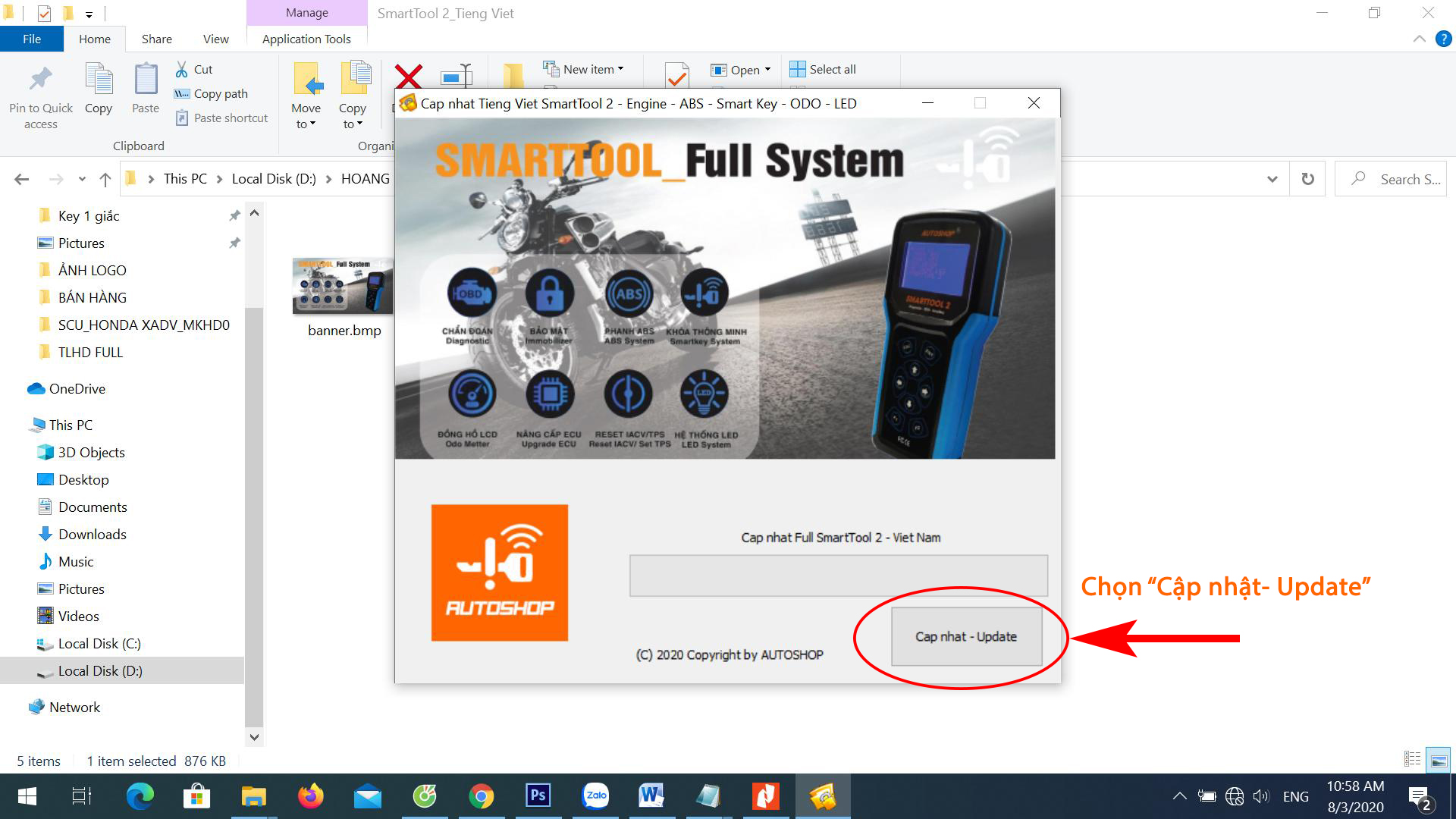Image resolution: width=1456 pixels, height=819 pixels.
Task: Select Key 1 giấc folder in sidebar
Action: [x=89, y=216]
